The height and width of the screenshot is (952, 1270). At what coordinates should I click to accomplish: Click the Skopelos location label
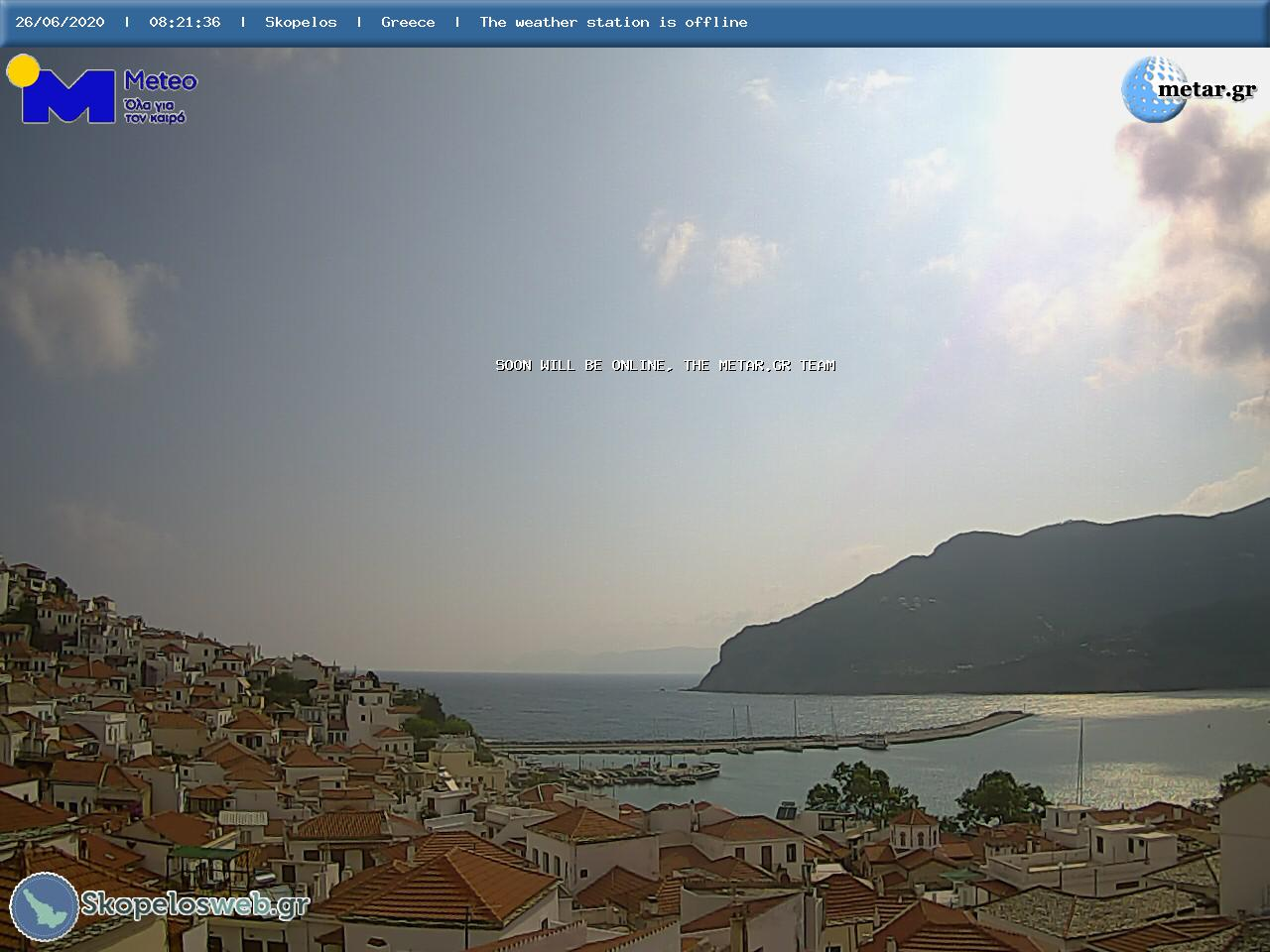(301, 22)
